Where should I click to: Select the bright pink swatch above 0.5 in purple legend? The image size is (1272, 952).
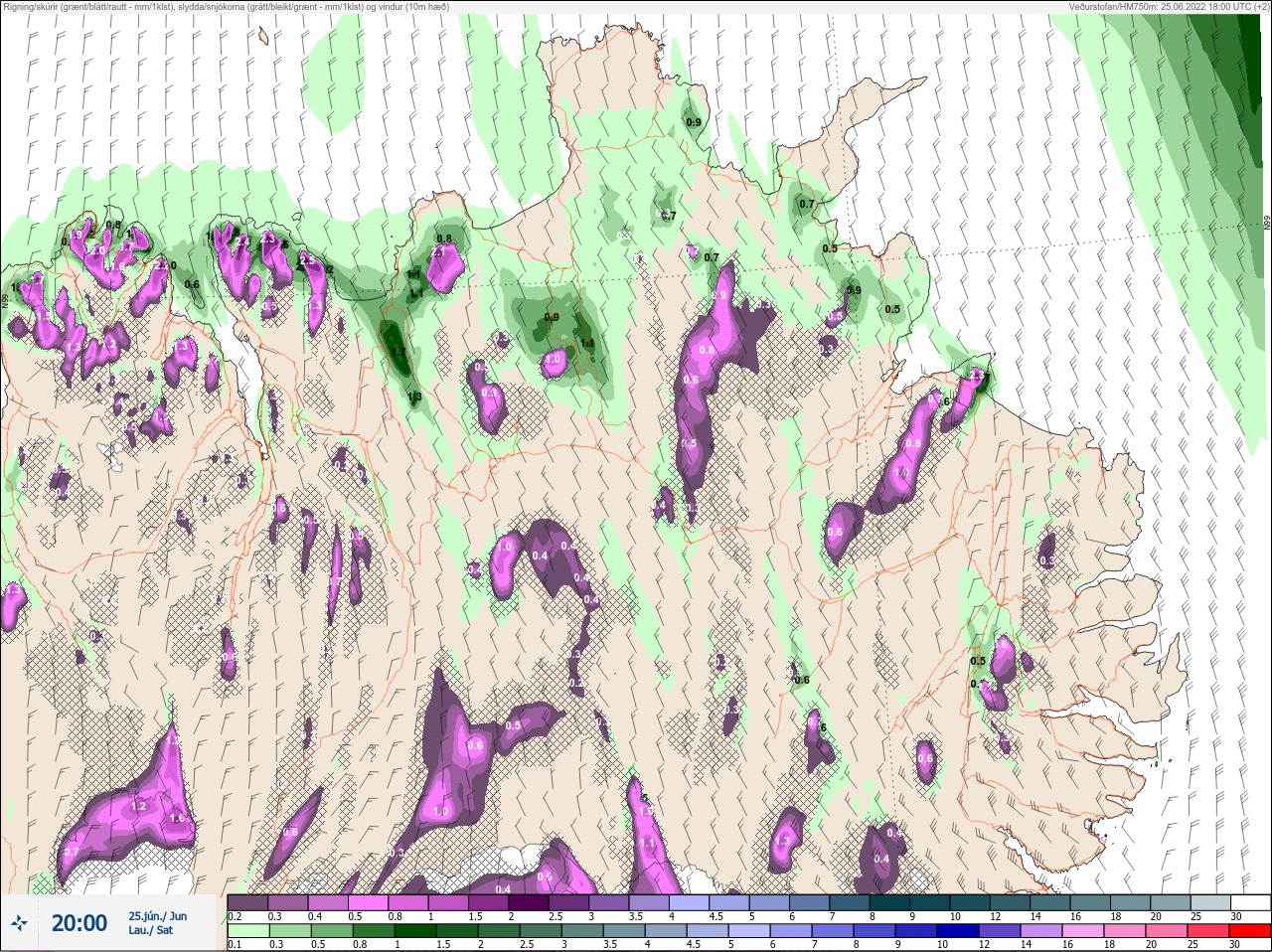click(x=369, y=902)
